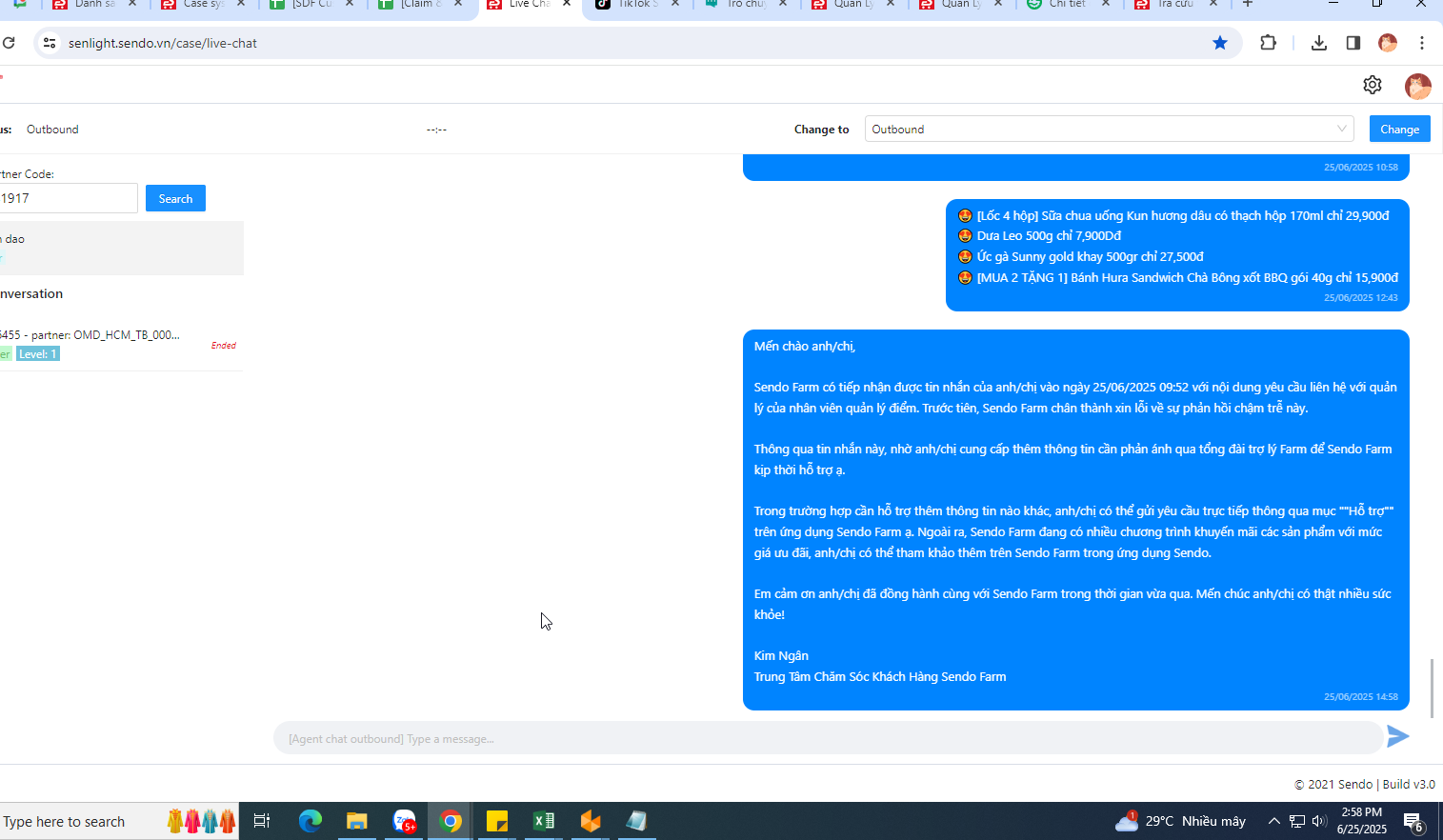Click the Dưa Leo 500g promo line
The width and height of the screenshot is (1443, 840).
click(1039, 236)
